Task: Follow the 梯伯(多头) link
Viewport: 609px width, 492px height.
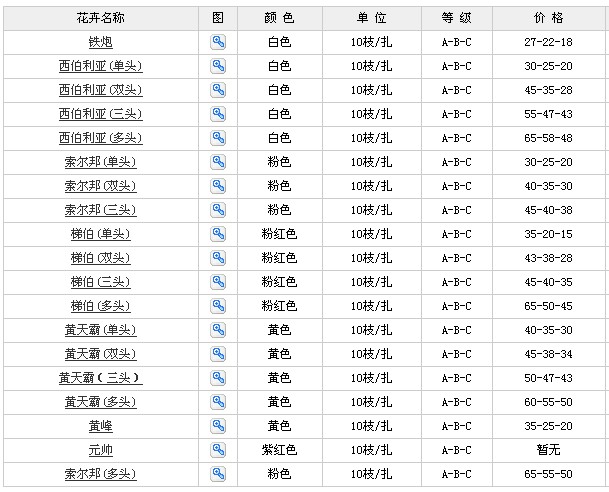Action: 101,306
